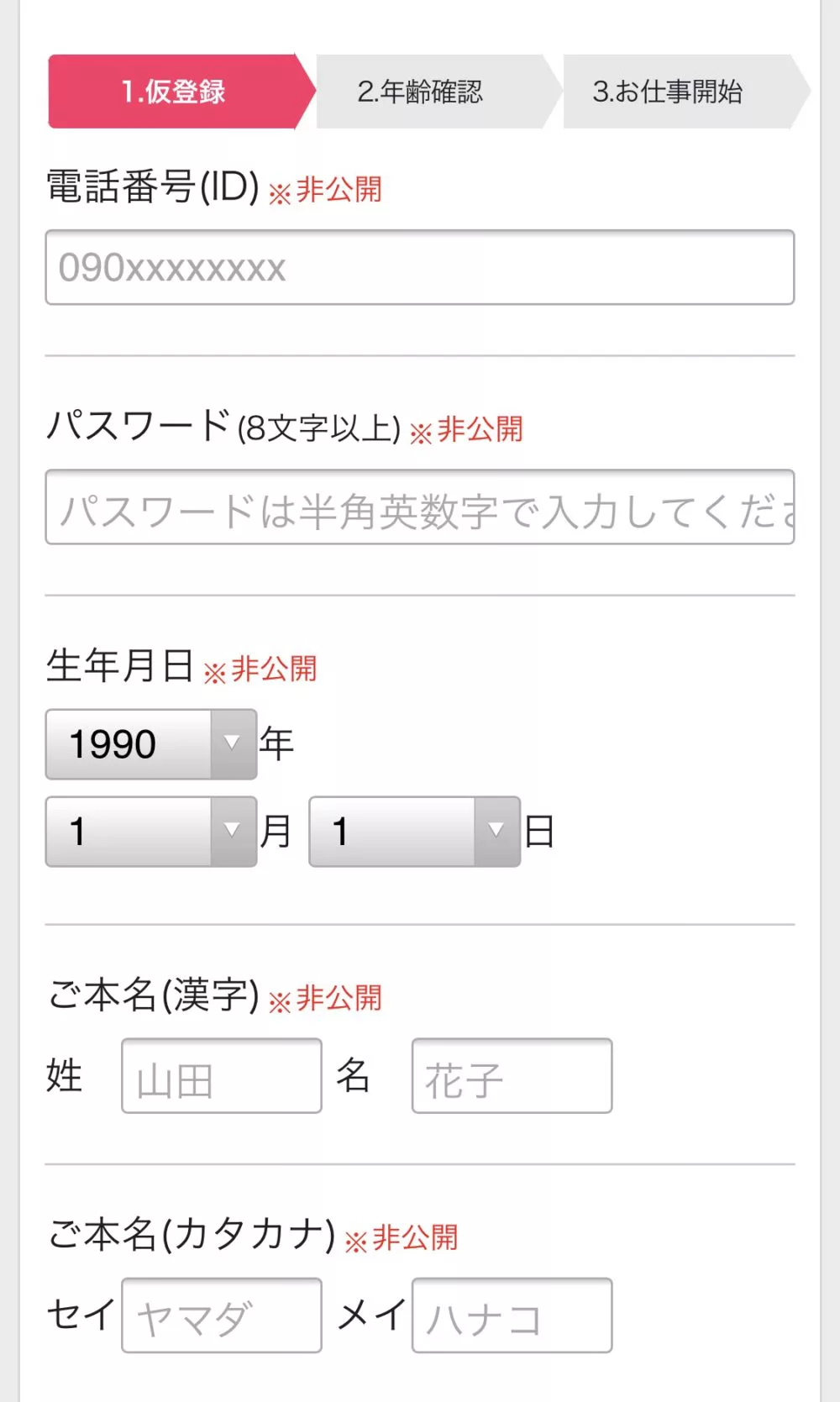This screenshot has width=840, height=1402.
Task: Click the 生年月日 section label
Action: coord(120,666)
